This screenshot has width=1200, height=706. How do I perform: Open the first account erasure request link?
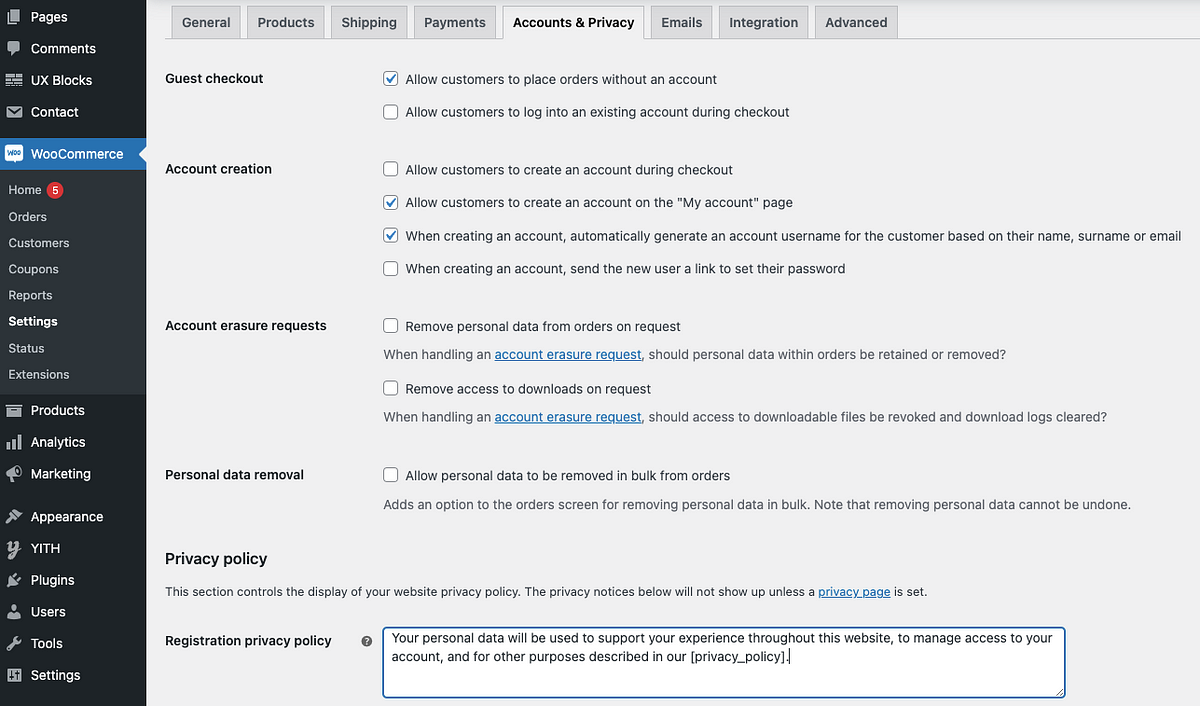[x=569, y=354]
